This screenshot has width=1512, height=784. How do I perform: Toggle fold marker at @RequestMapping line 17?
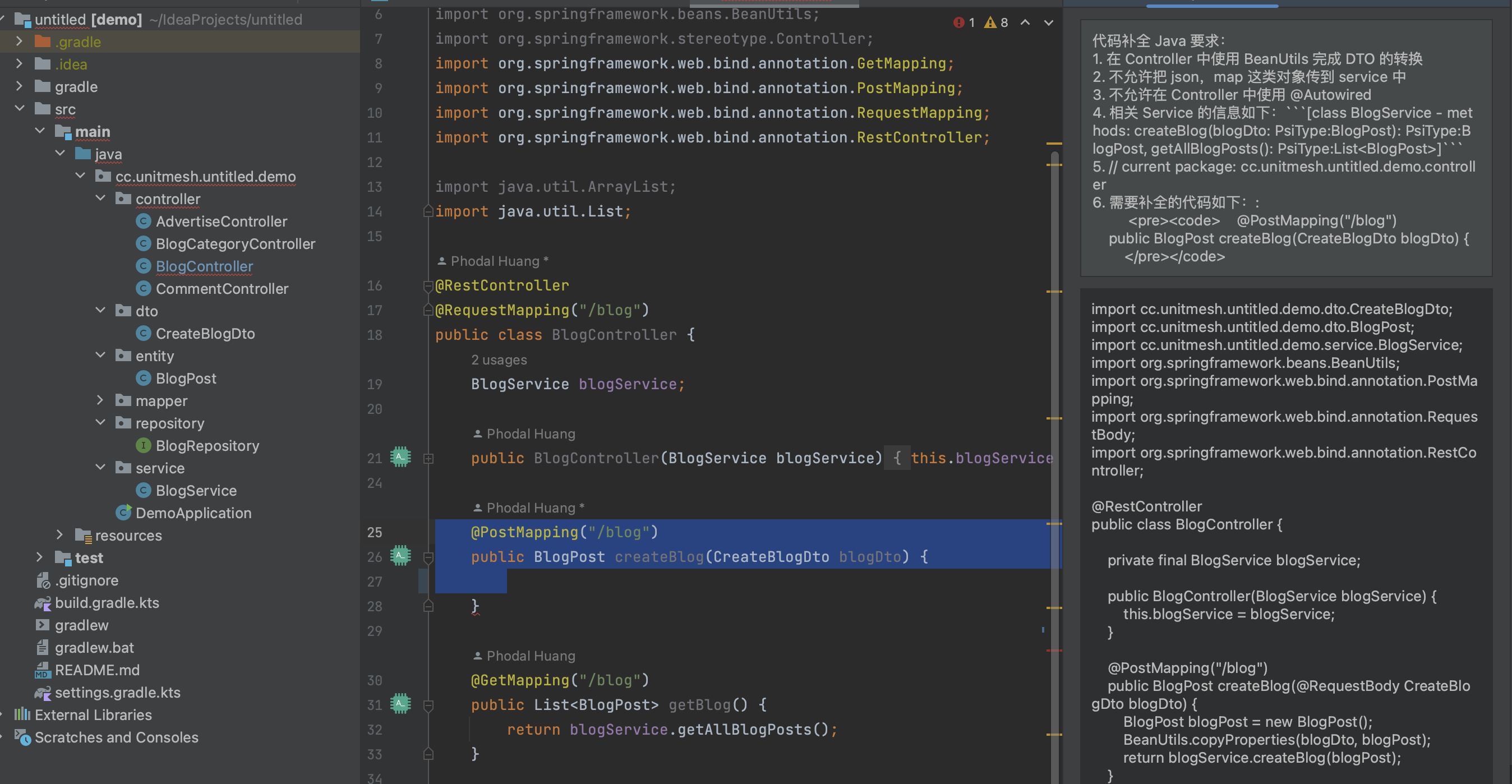428,310
